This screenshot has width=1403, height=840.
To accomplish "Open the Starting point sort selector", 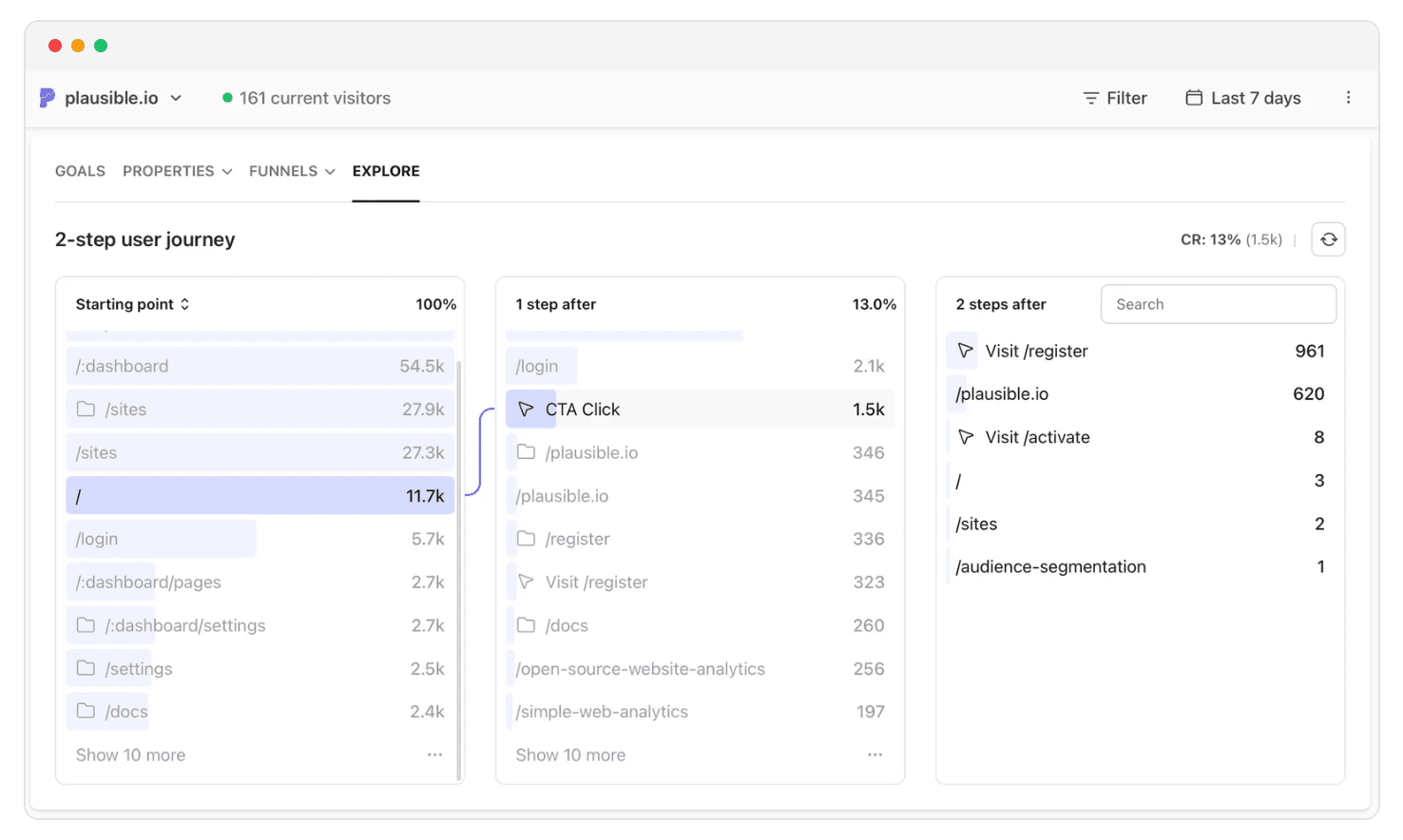I will (133, 304).
